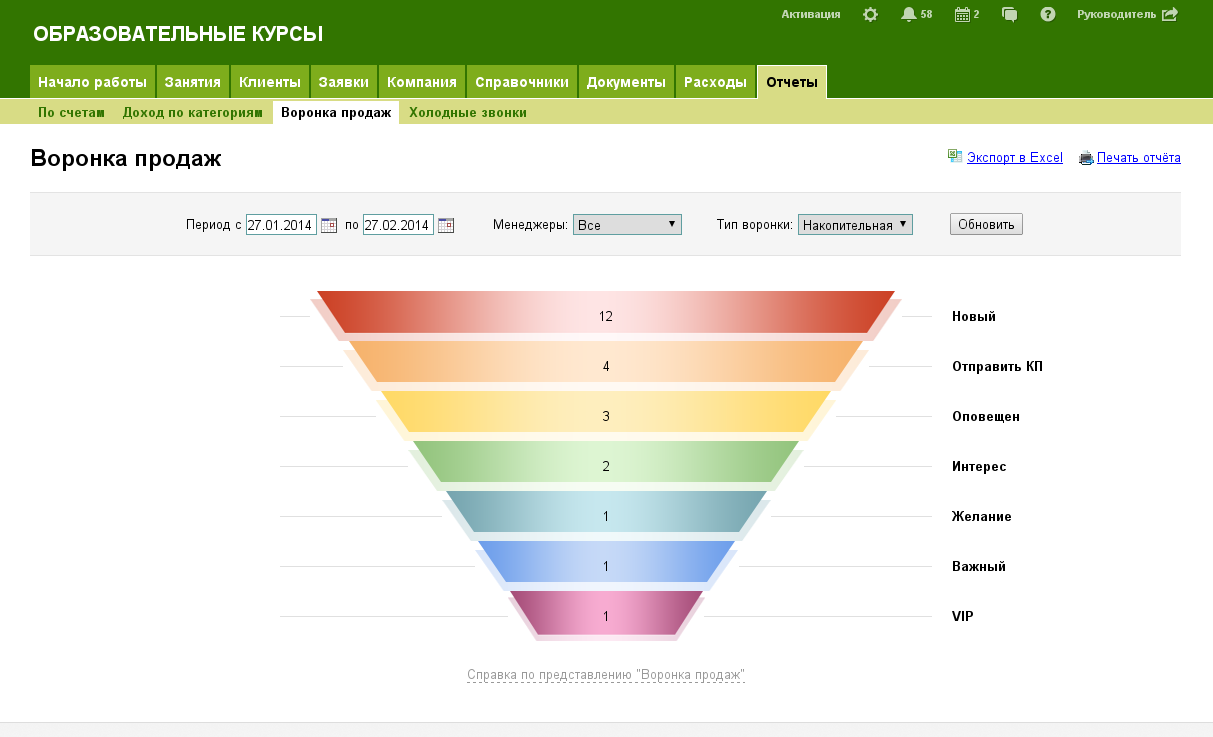The image size is (1213, 737).
Task: Open settings via the gear icon
Action: click(x=870, y=15)
